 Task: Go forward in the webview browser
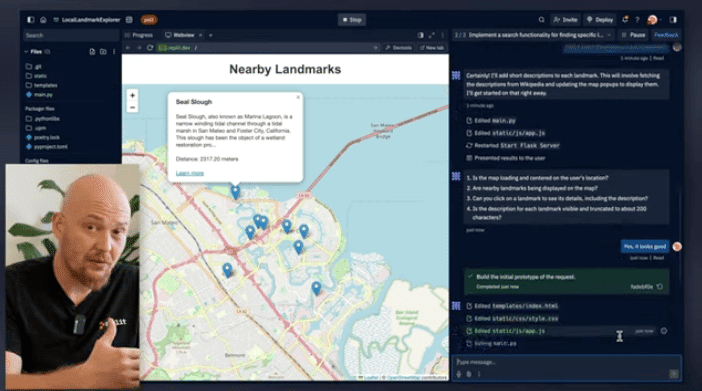tap(139, 47)
